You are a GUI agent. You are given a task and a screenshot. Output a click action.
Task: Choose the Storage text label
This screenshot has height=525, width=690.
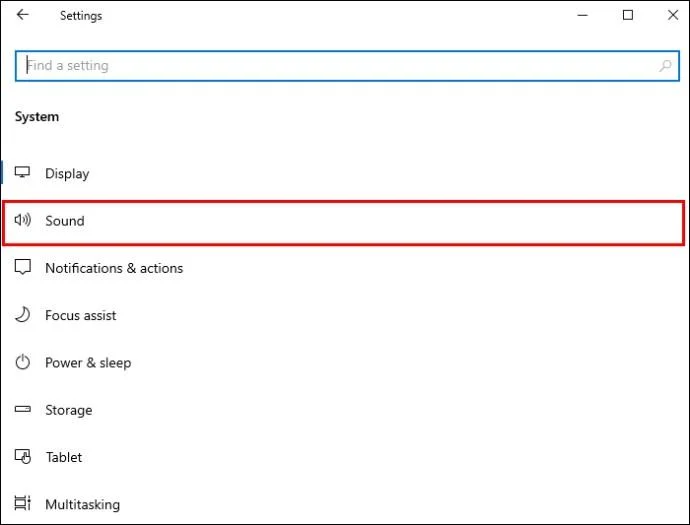point(68,410)
